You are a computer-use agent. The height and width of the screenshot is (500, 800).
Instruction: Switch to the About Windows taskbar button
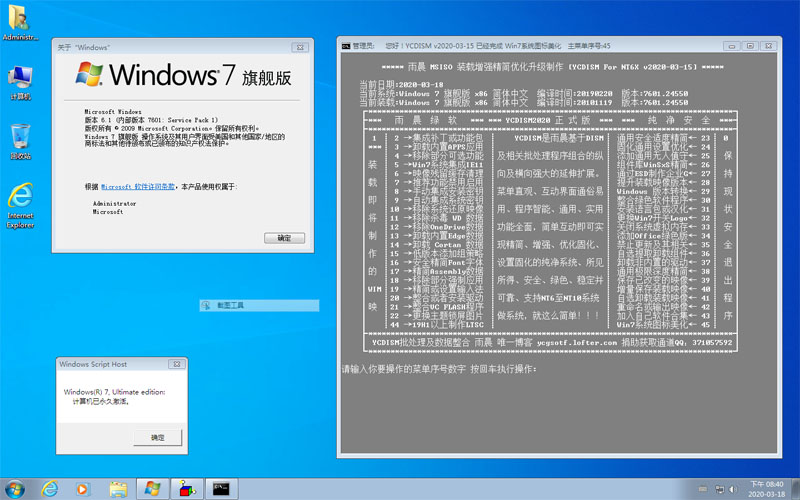click(153, 489)
